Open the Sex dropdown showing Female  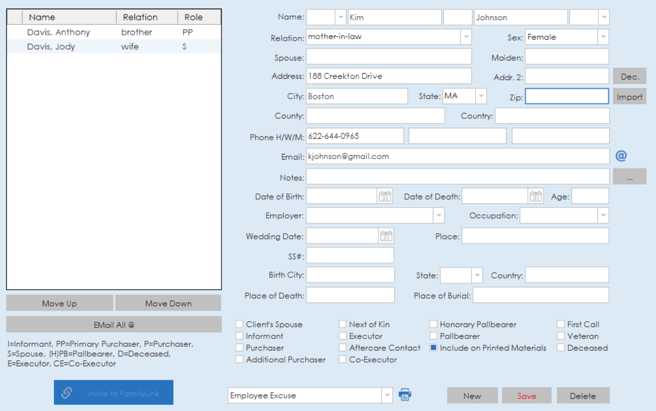click(x=602, y=37)
